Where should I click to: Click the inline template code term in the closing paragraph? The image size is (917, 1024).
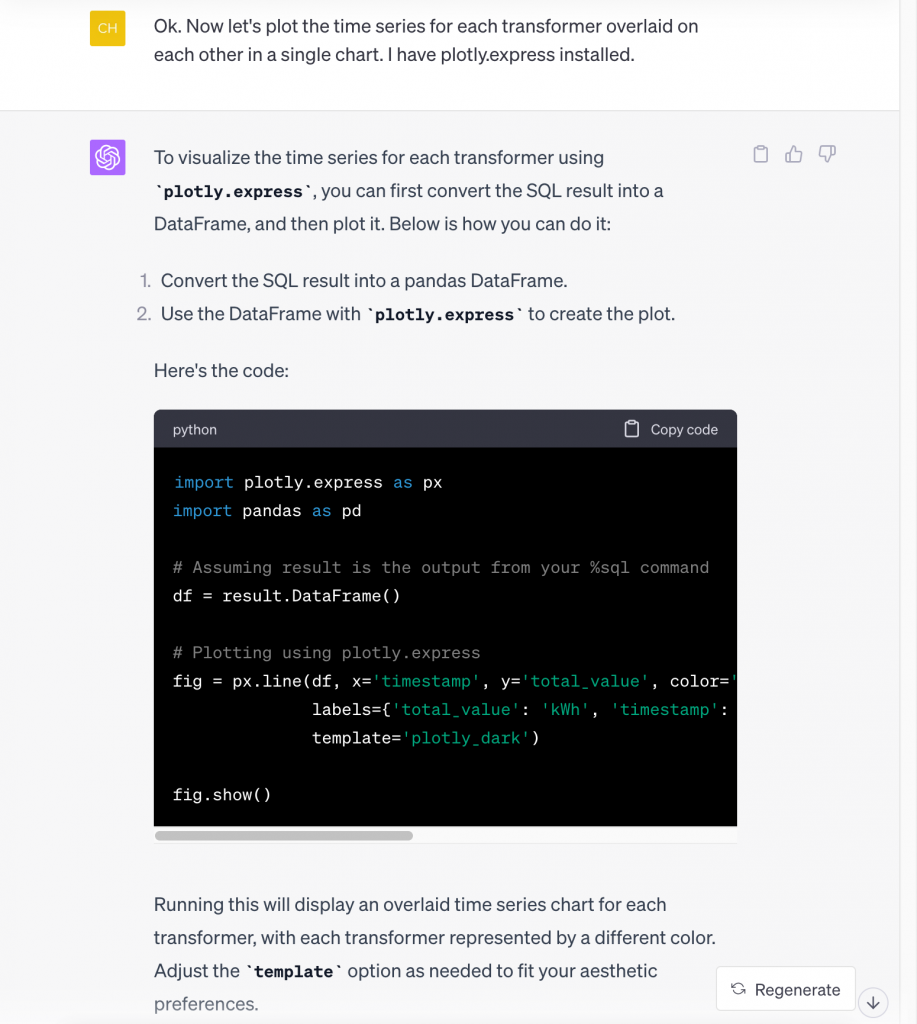coord(294,971)
